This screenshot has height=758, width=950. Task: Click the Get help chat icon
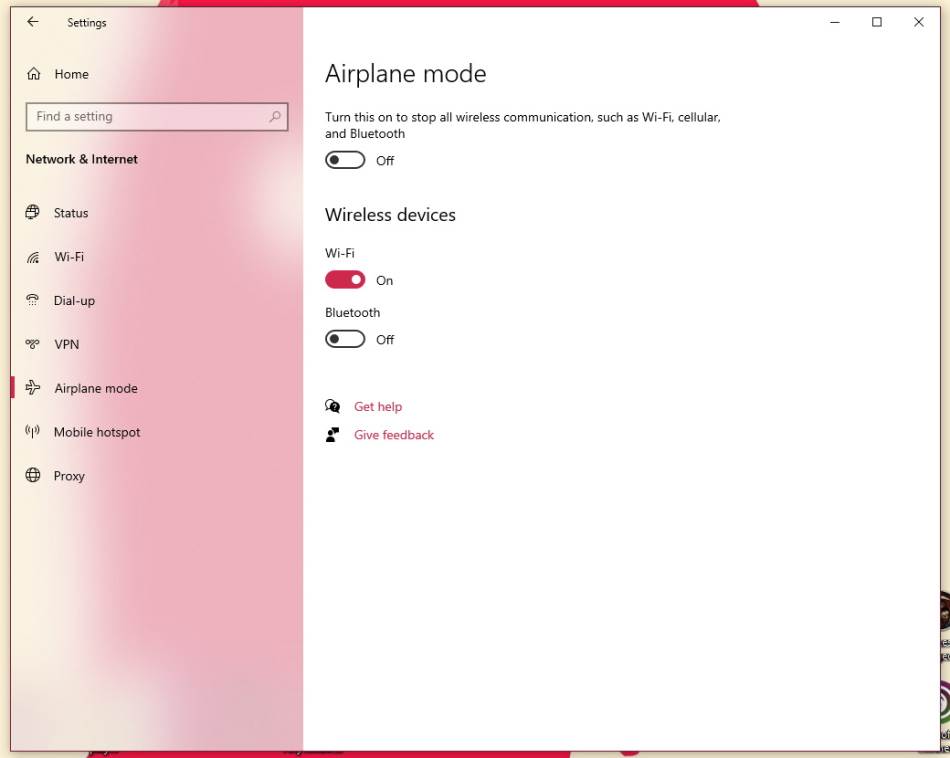click(333, 407)
